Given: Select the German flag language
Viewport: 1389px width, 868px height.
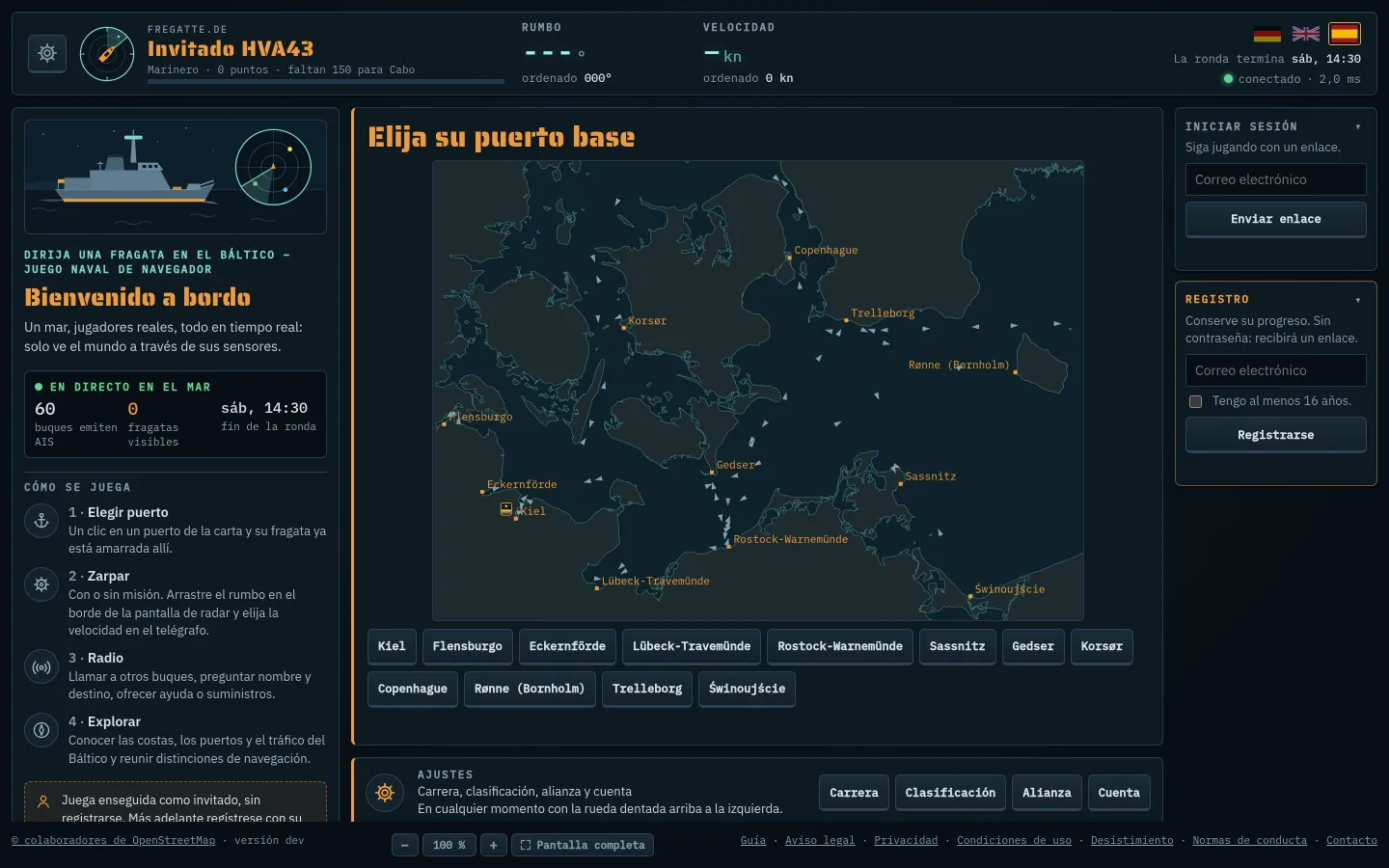Looking at the screenshot, I should tap(1267, 34).
